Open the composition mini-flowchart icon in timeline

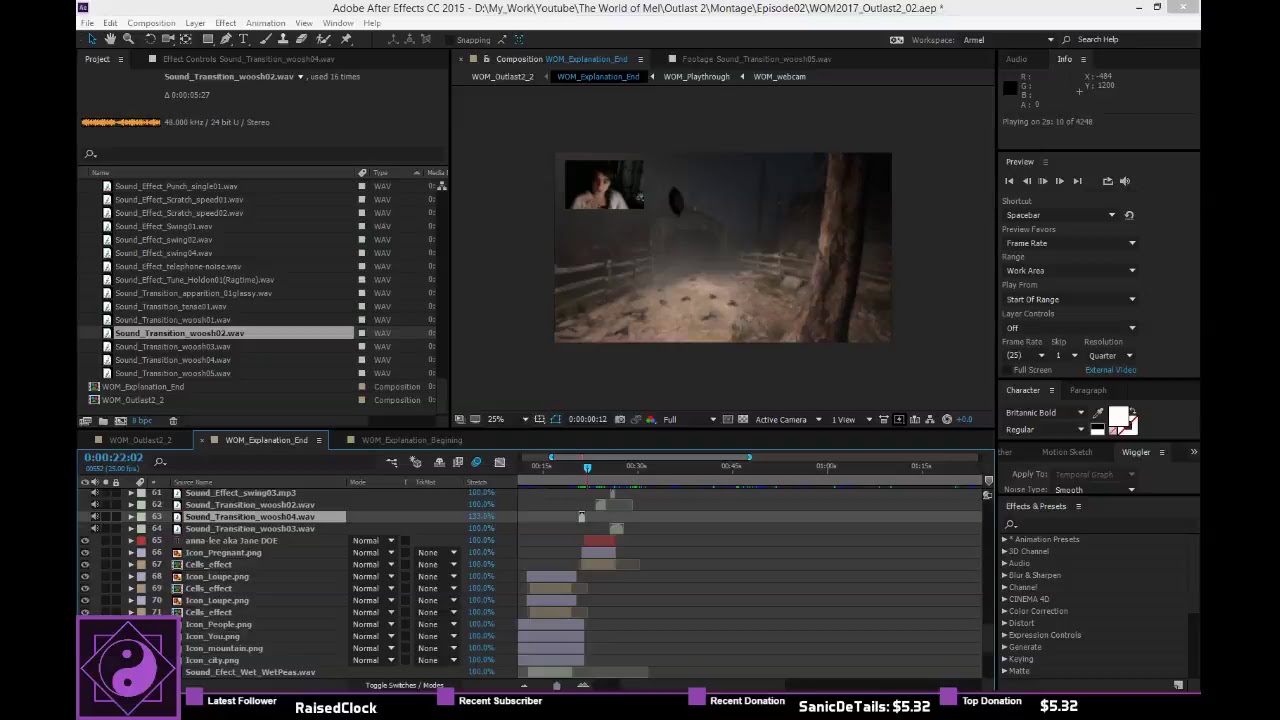tap(392, 462)
